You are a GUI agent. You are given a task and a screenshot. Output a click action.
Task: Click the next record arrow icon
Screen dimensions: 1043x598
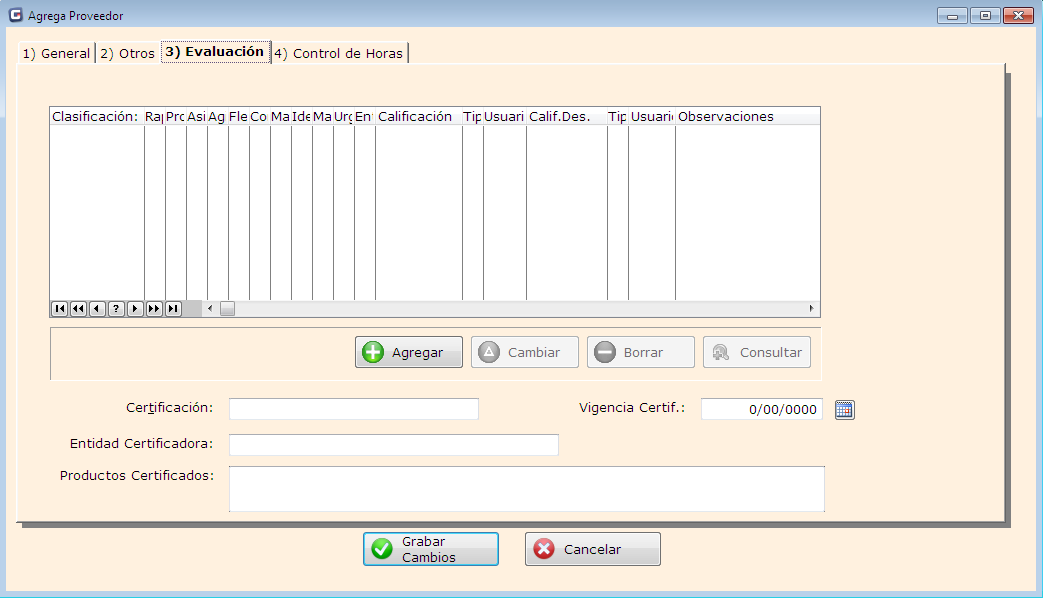pos(135,308)
